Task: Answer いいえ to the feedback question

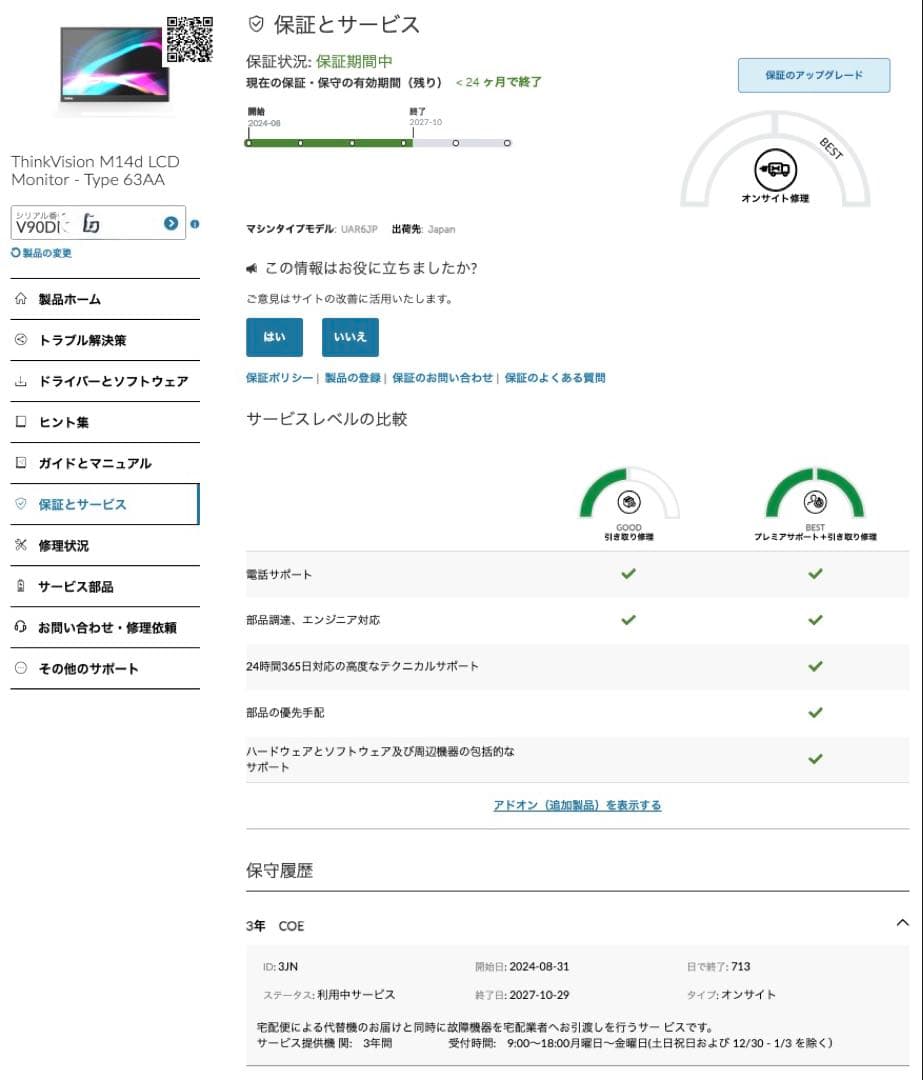Action: 349,337
